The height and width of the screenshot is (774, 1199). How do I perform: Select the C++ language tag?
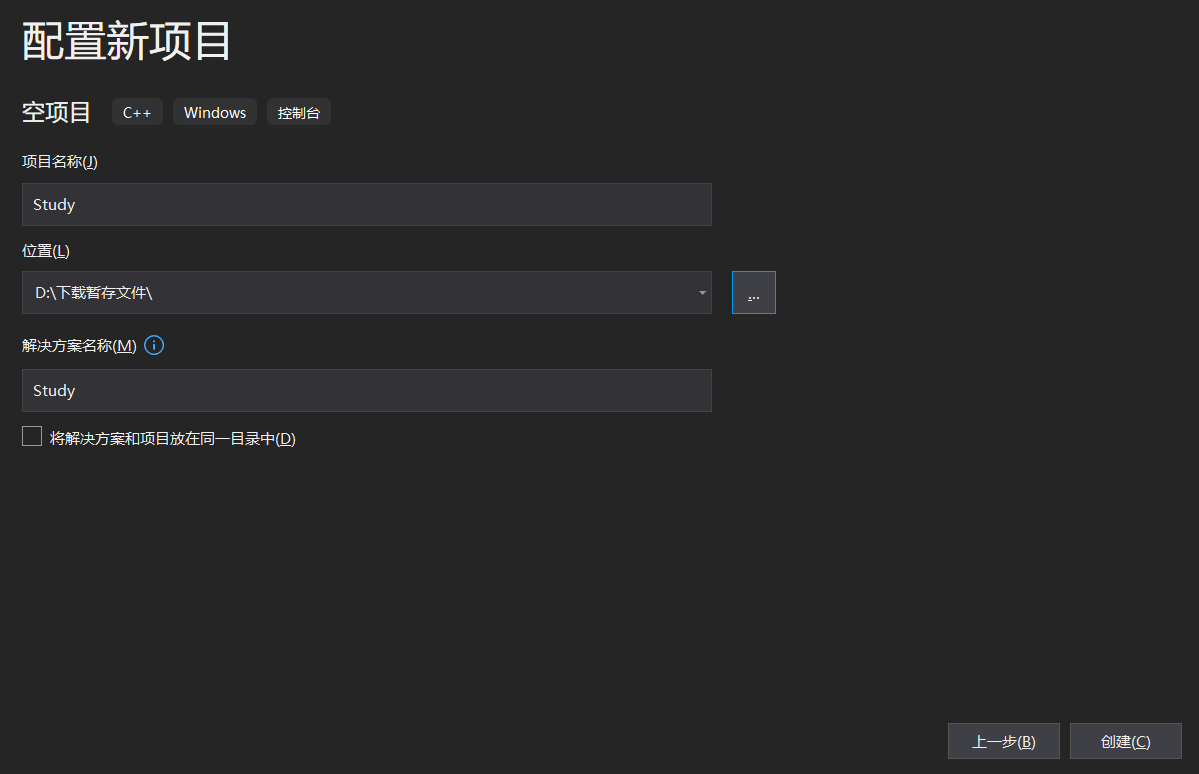pyautogui.click(x=137, y=112)
